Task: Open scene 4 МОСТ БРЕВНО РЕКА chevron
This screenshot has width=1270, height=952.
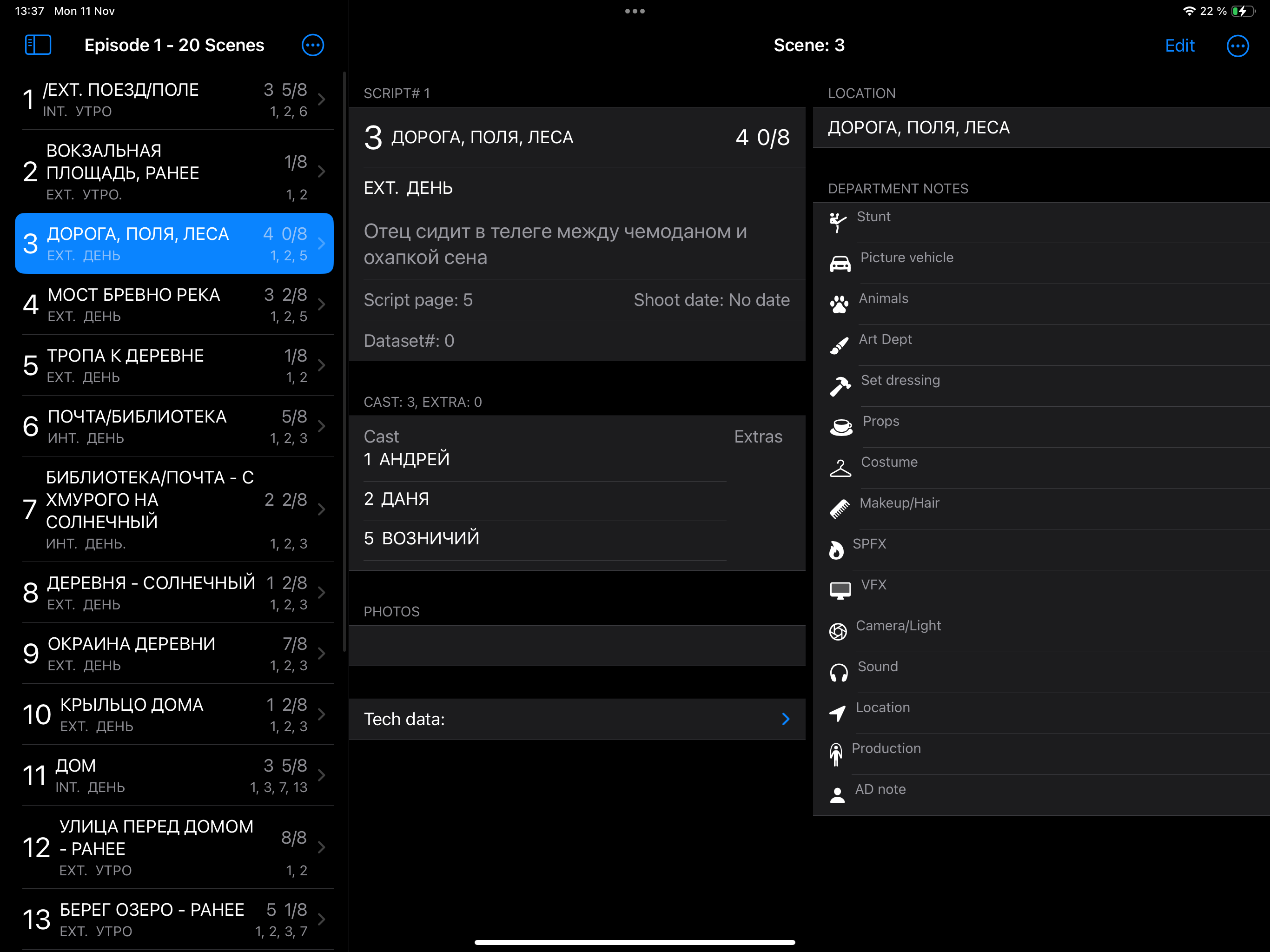Action: click(322, 304)
